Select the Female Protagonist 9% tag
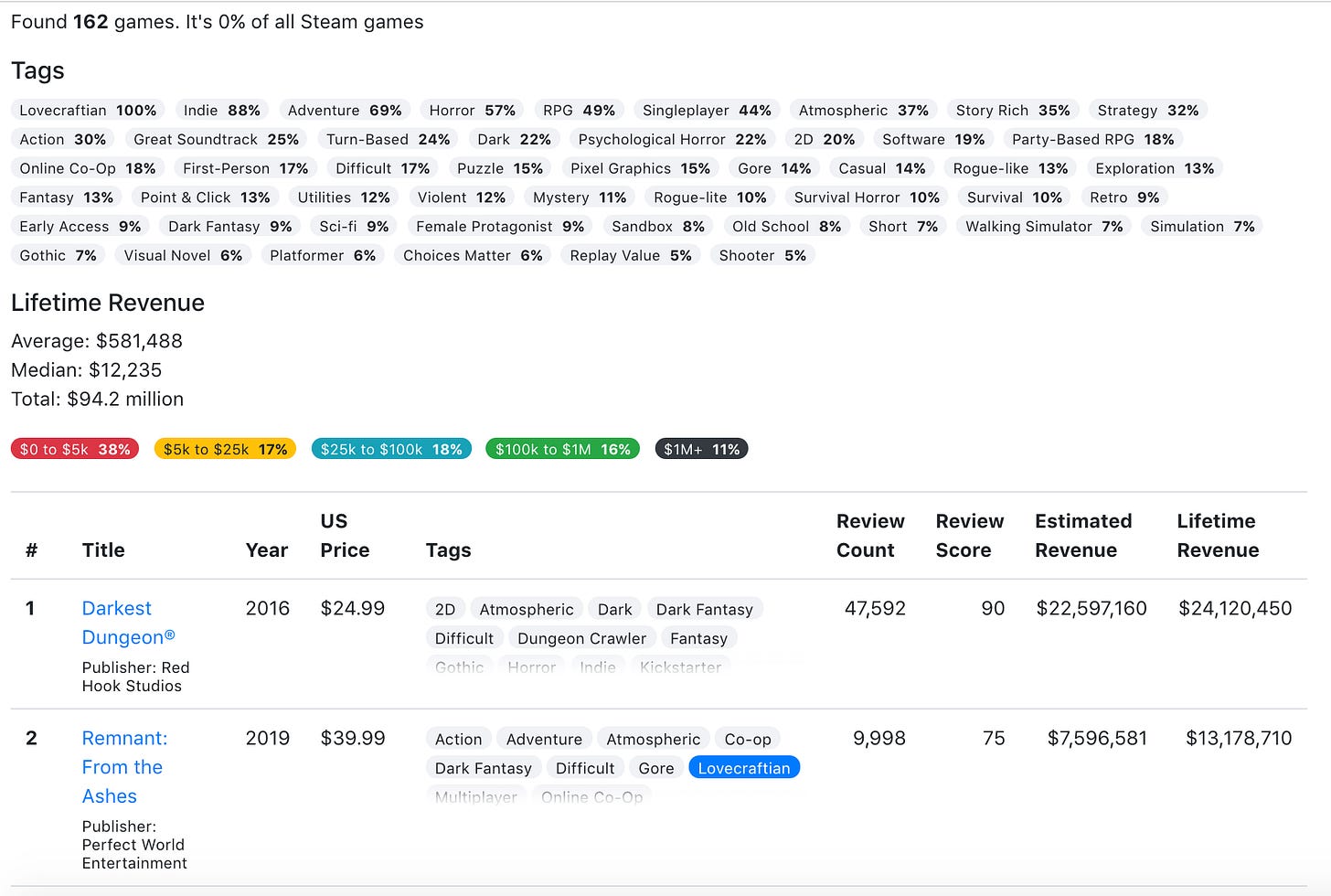 [x=499, y=227]
